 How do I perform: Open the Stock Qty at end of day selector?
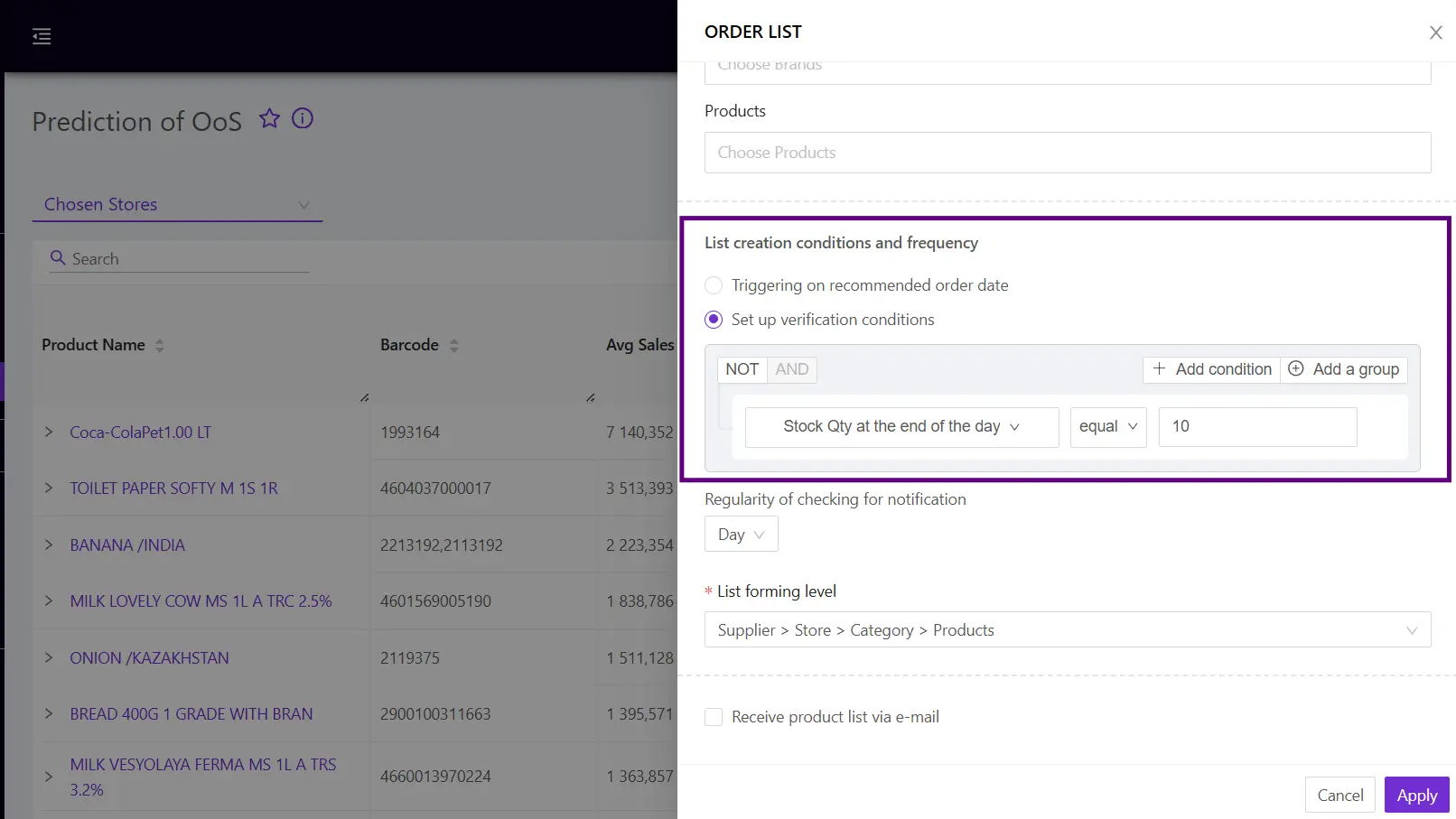coord(901,426)
